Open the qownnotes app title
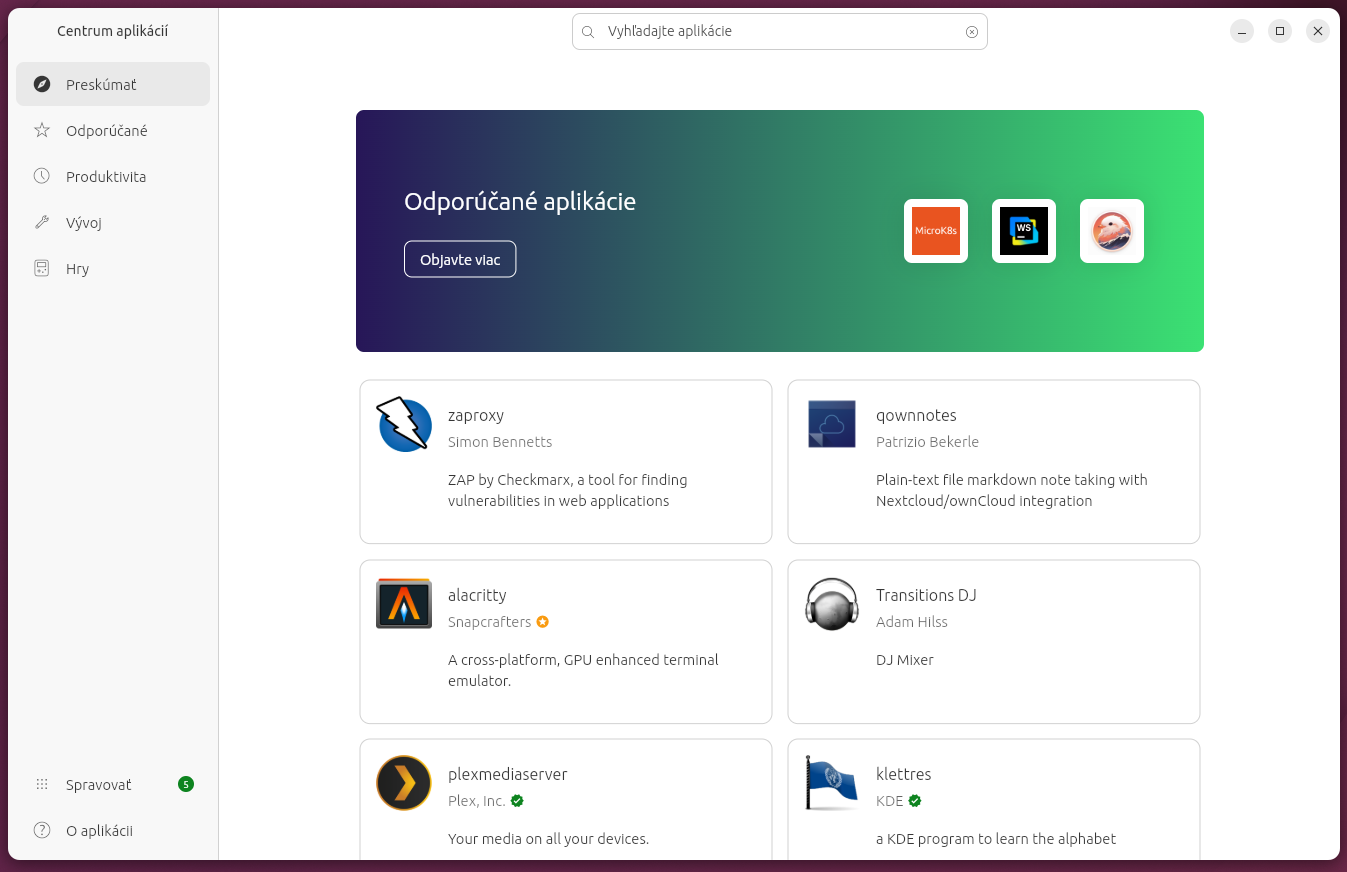This screenshot has height=872, width=1347. (x=916, y=415)
